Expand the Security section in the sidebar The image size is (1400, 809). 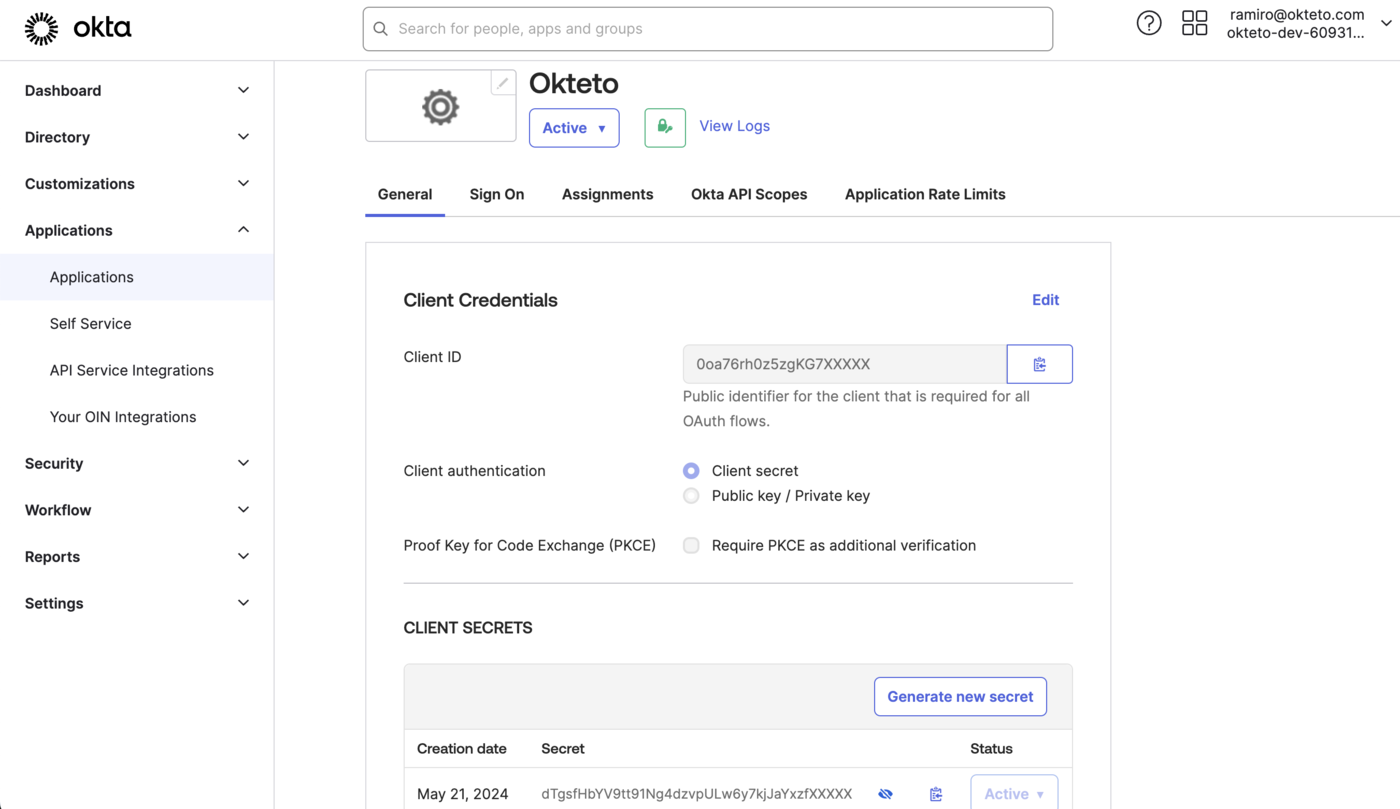pyautogui.click(x=137, y=463)
